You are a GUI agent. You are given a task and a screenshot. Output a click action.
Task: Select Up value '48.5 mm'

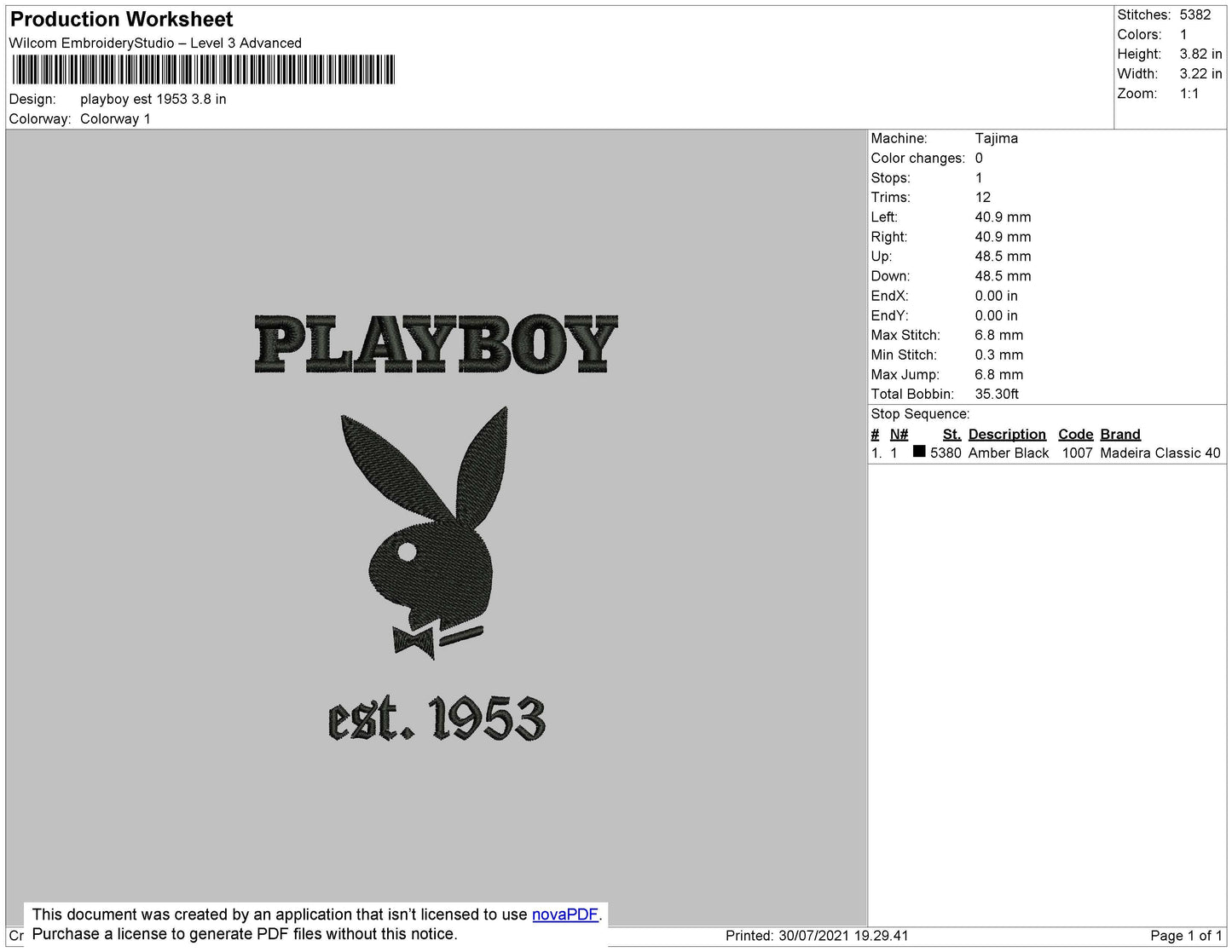[1003, 257]
